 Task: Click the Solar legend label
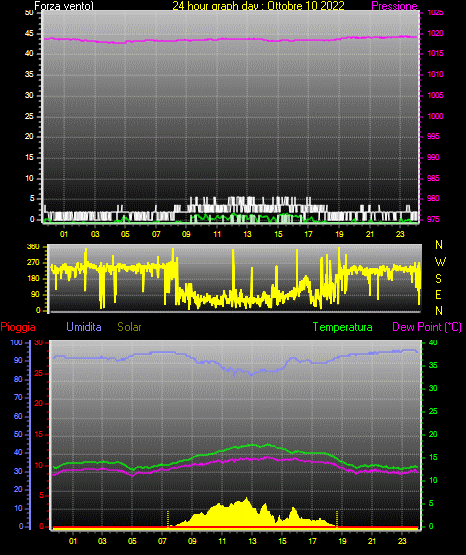[x=129, y=327]
